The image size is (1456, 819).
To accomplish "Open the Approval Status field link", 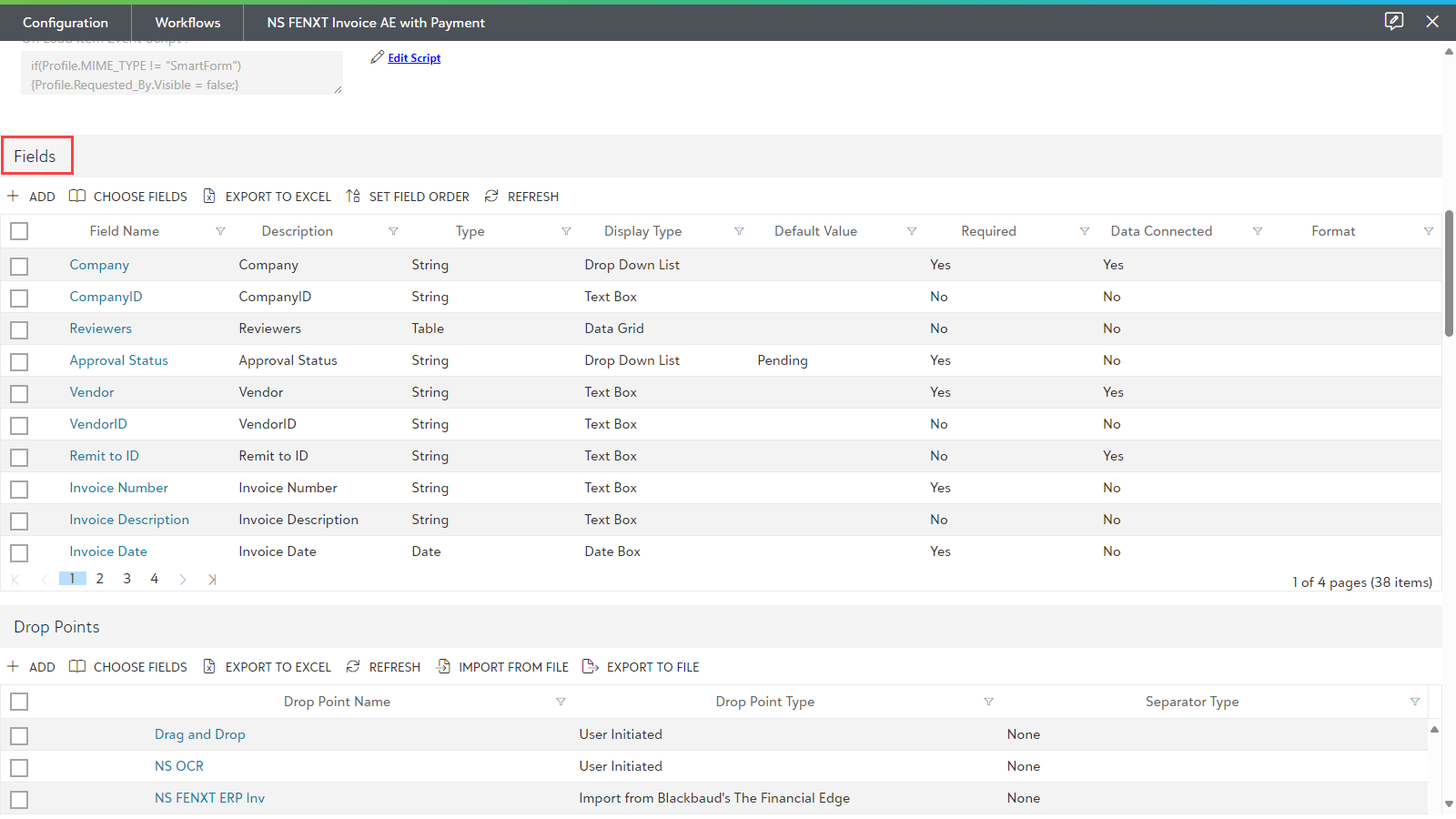I will pyautogui.click(x=118, y=360).
